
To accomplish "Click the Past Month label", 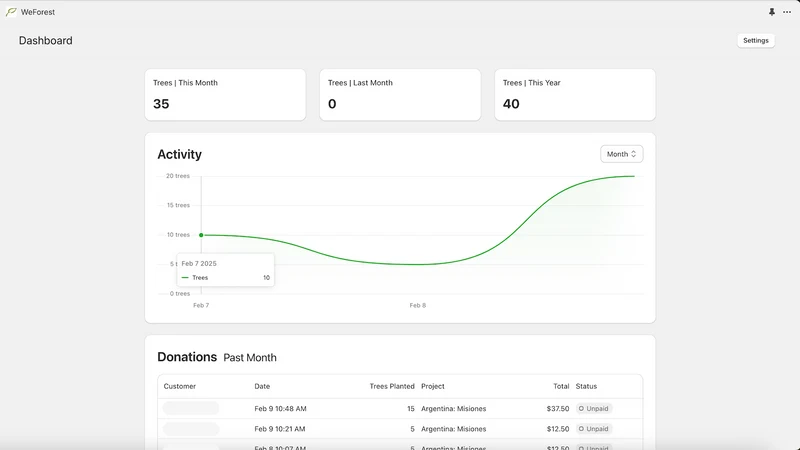I will click(x=250, y=358).
